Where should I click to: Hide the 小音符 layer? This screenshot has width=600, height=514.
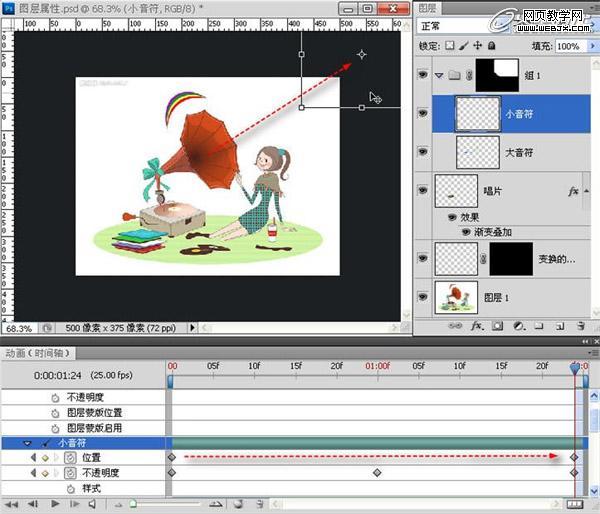coord(422,113)
